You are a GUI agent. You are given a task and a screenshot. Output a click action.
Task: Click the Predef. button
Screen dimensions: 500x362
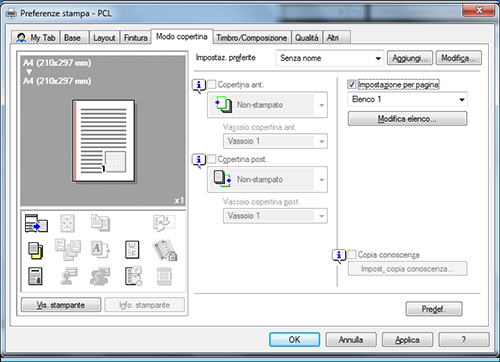[x=434, y=309]
